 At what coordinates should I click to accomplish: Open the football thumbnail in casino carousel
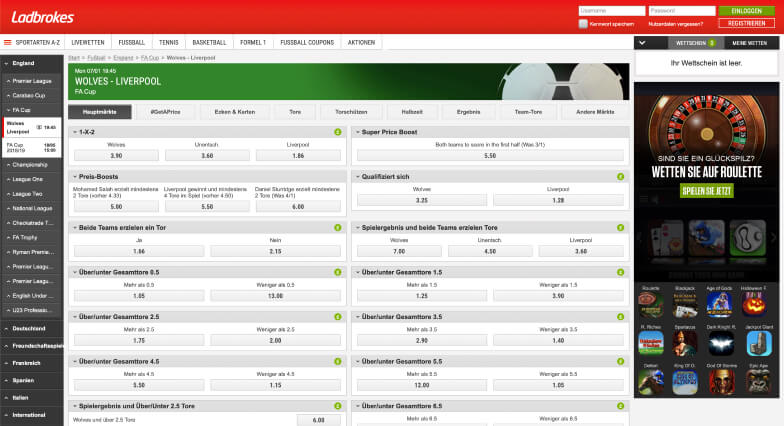coord(748,238)
